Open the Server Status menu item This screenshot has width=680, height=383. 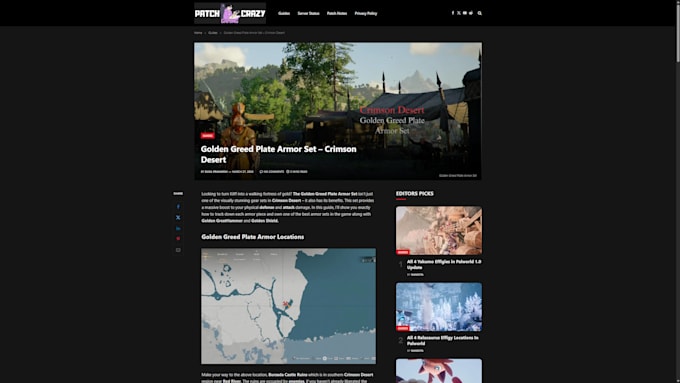(x=308, y=13)
